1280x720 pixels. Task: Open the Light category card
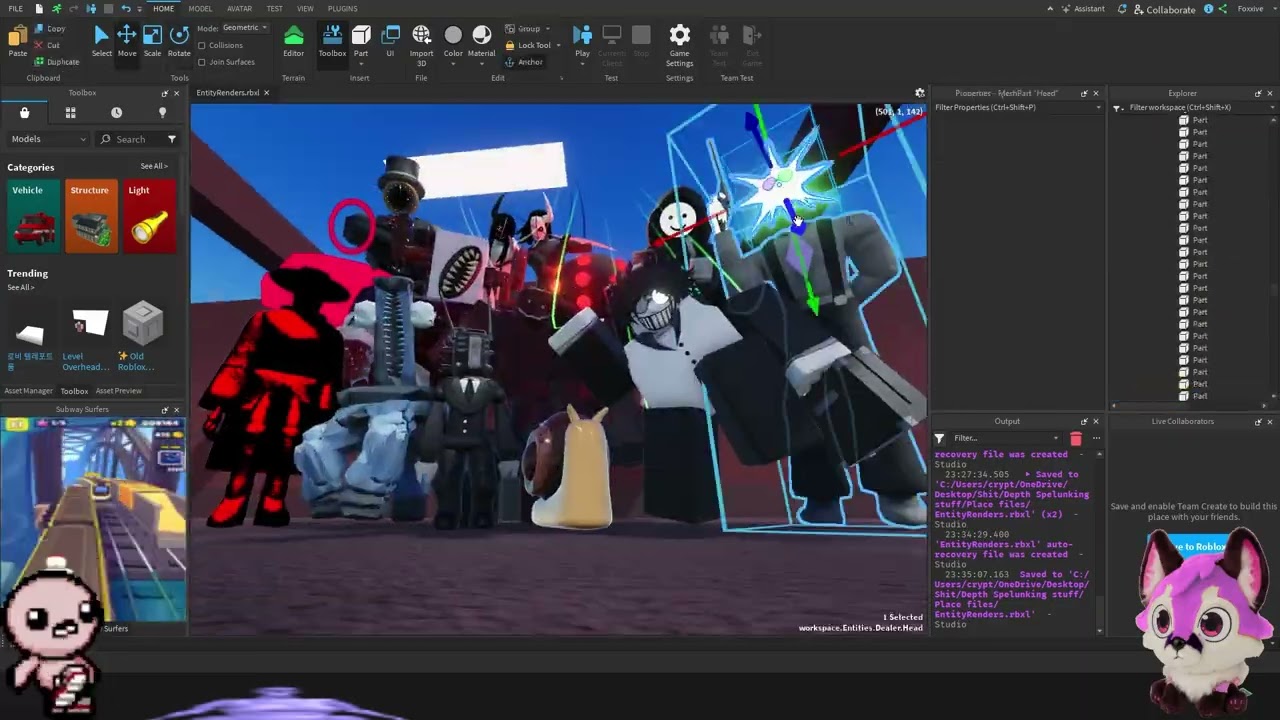pos(150,215)
